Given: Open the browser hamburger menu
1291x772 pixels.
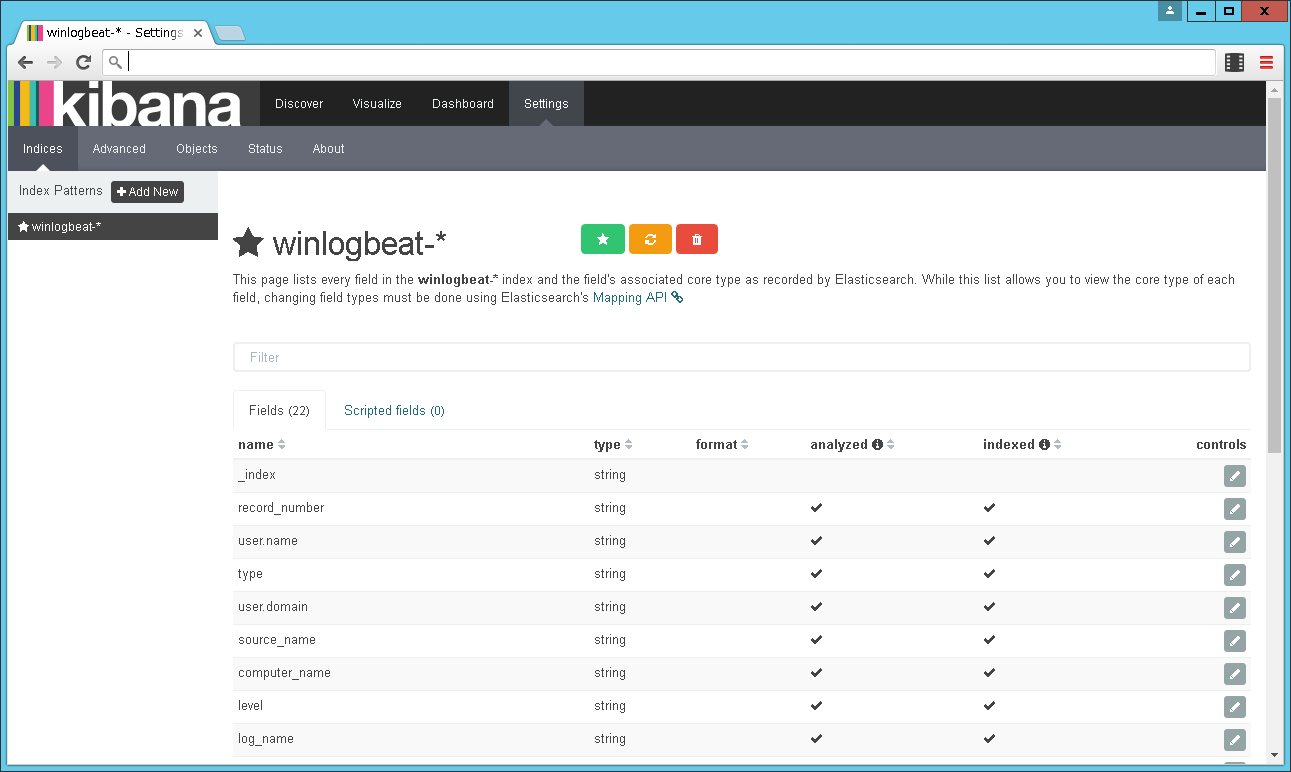Looking at the screenshot, I should point(1266,61).
